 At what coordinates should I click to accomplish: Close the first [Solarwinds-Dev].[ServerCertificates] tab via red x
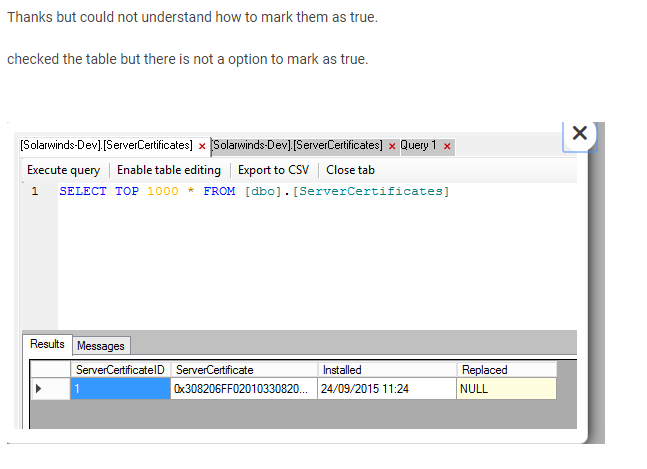(202, 146)
